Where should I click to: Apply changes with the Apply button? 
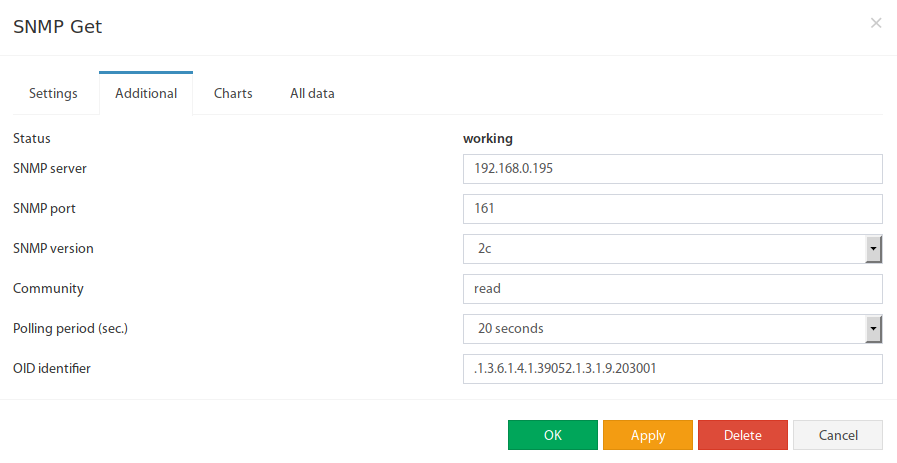tap(648, 435)
